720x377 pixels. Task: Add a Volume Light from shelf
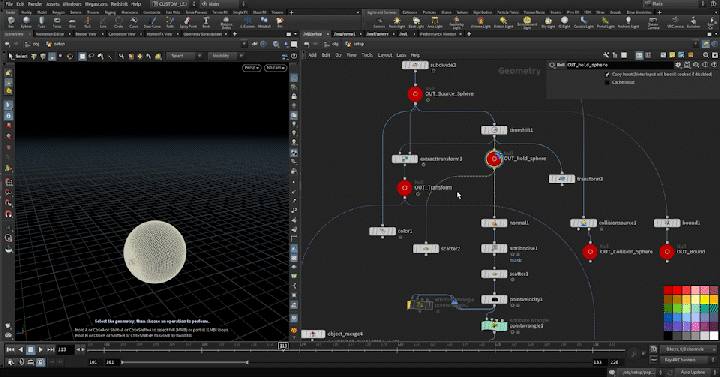click(480, 22)
